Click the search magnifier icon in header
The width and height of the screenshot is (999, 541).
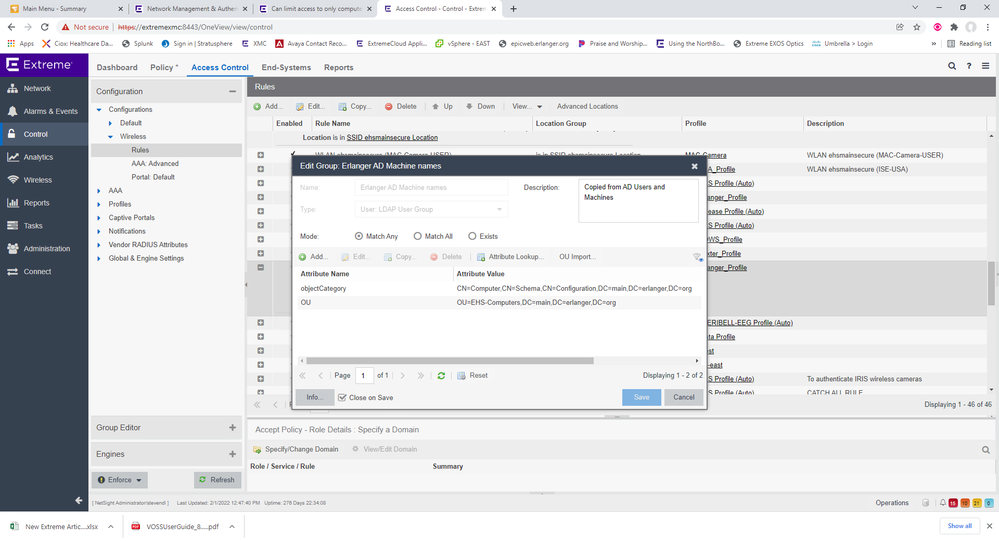tap(952, 66)
